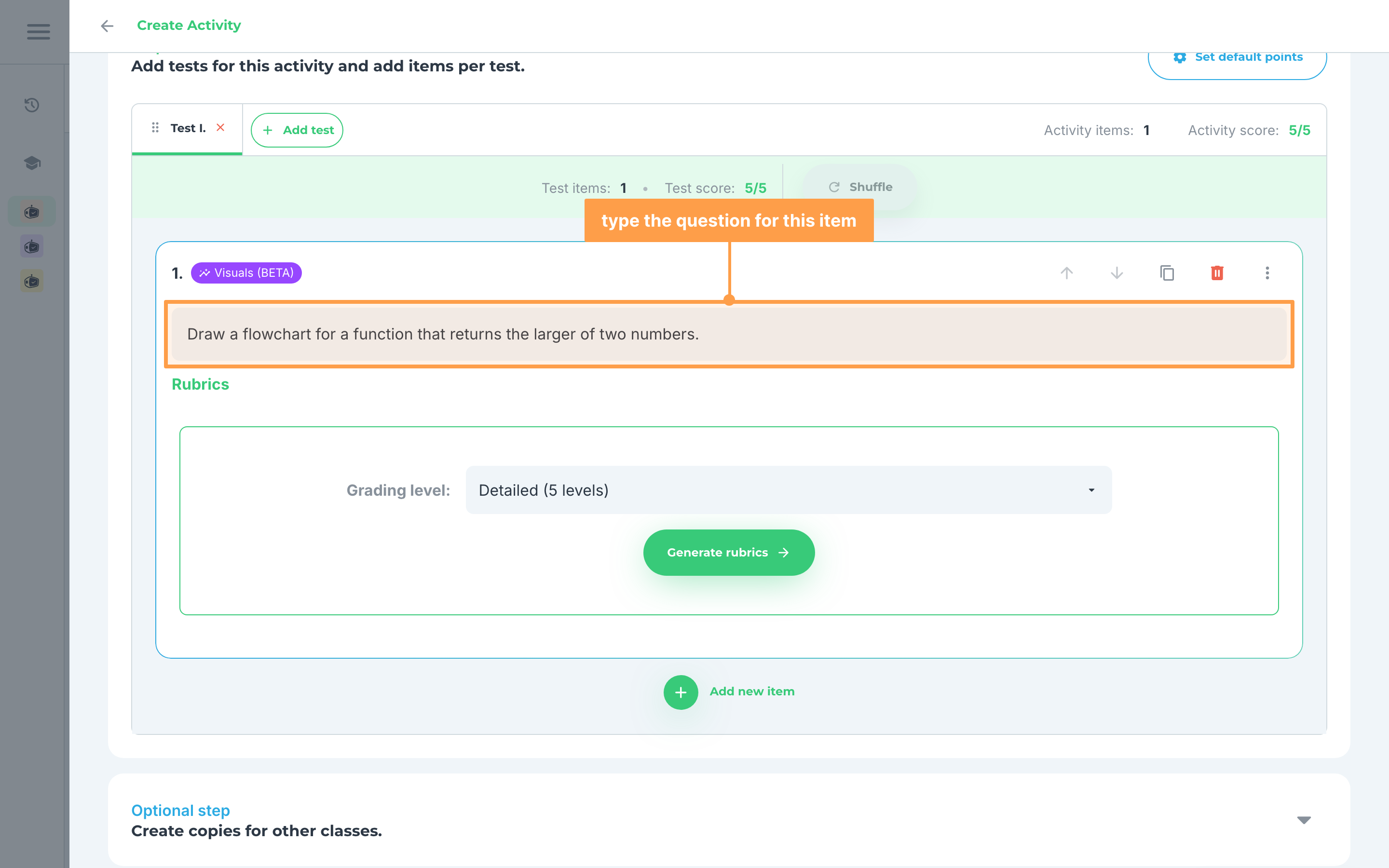Remove Test I. with red X
Viewport: 1389px width, 868px height.
(x=220, y=127)
